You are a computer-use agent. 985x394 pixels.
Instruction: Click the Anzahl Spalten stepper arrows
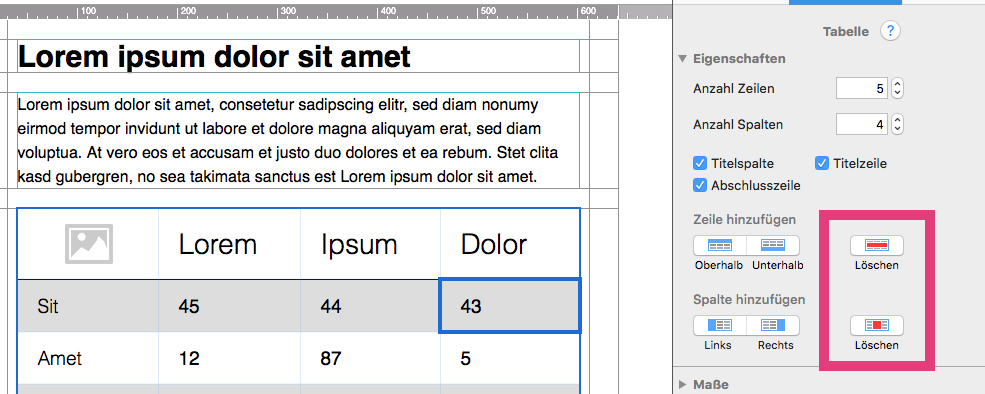898,124
